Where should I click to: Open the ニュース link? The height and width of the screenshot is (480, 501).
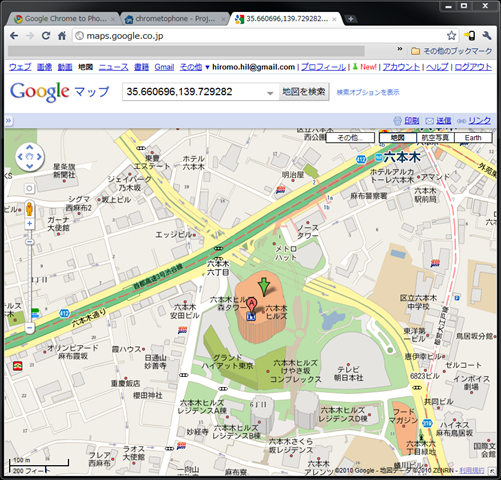pyautogui.click(x=113, y=67)
